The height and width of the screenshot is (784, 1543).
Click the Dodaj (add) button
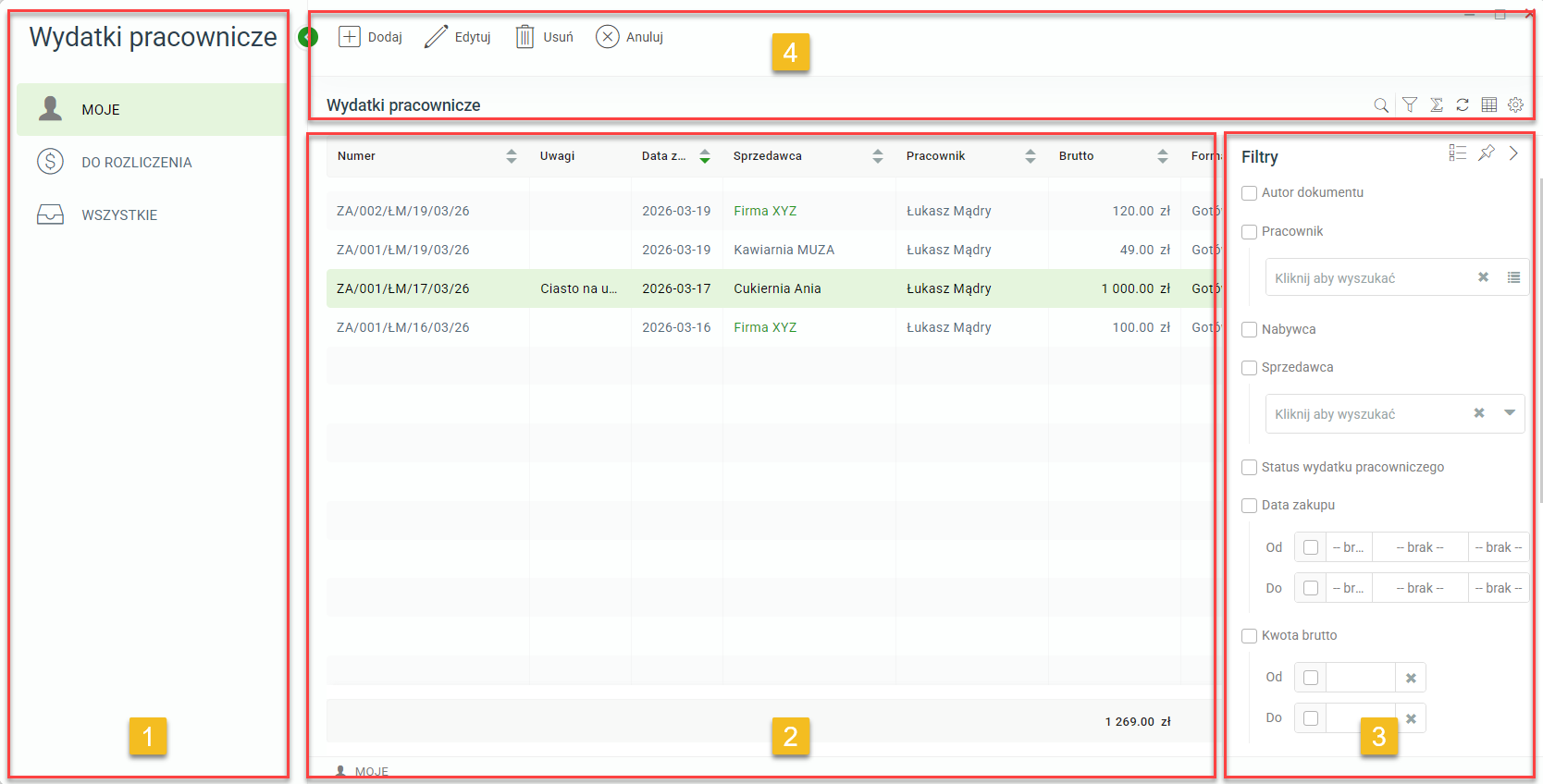pos(370,37)
